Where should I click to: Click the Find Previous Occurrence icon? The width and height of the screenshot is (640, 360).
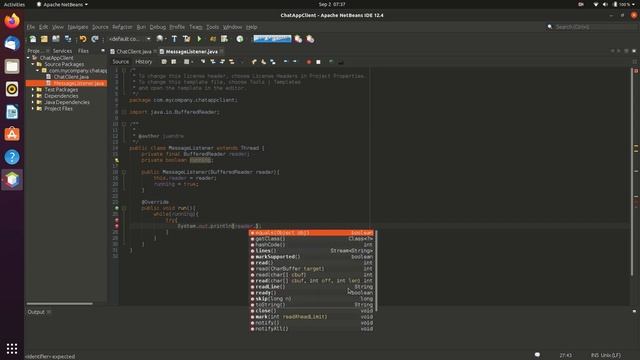point(213,62)
